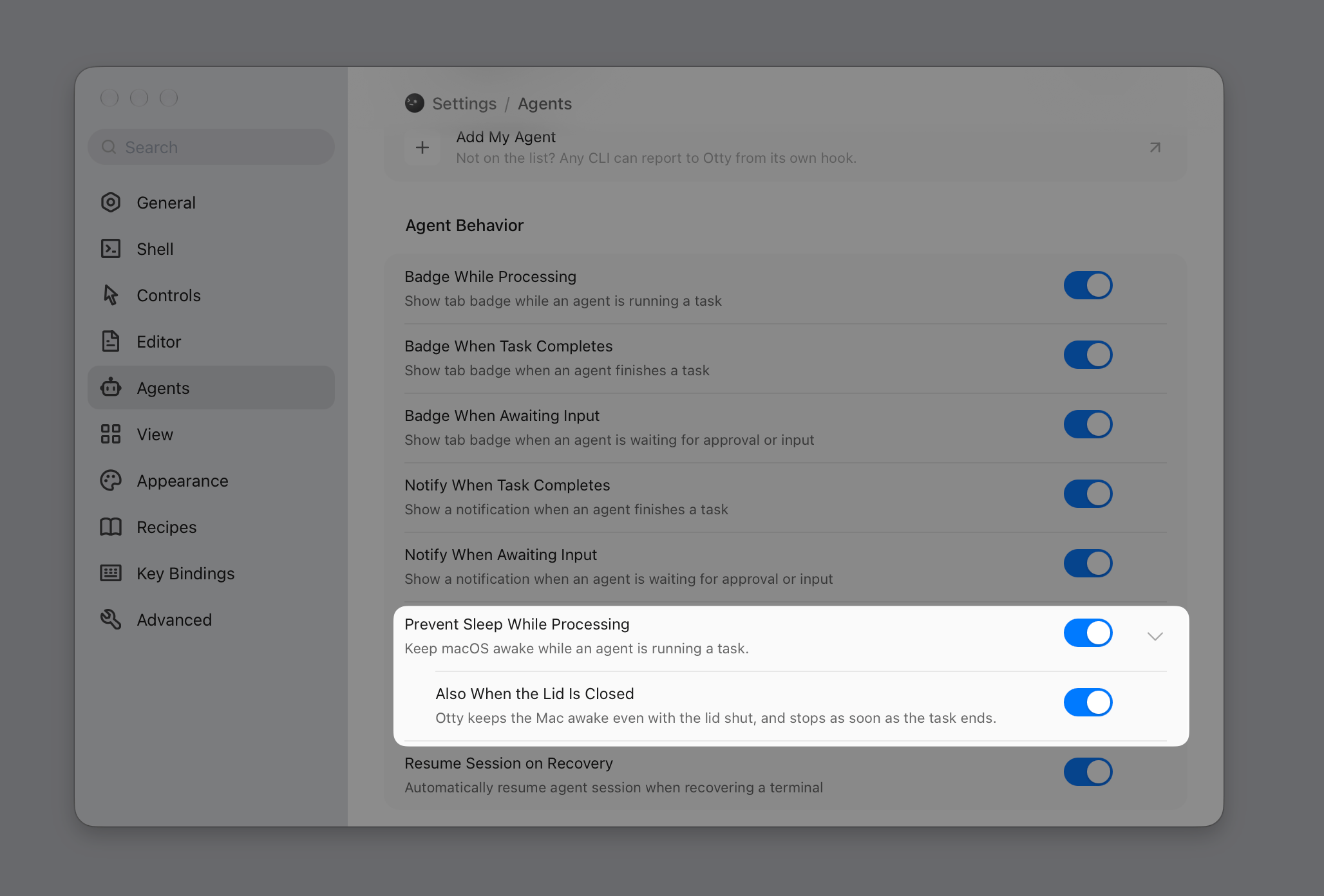Go to Recipes section

(211, 527)
